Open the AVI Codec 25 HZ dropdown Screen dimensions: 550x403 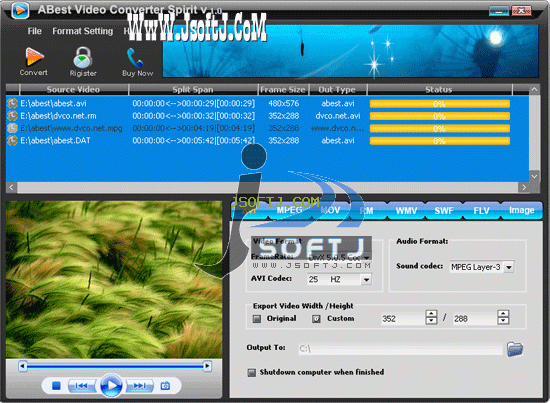[x=366, y=280]
